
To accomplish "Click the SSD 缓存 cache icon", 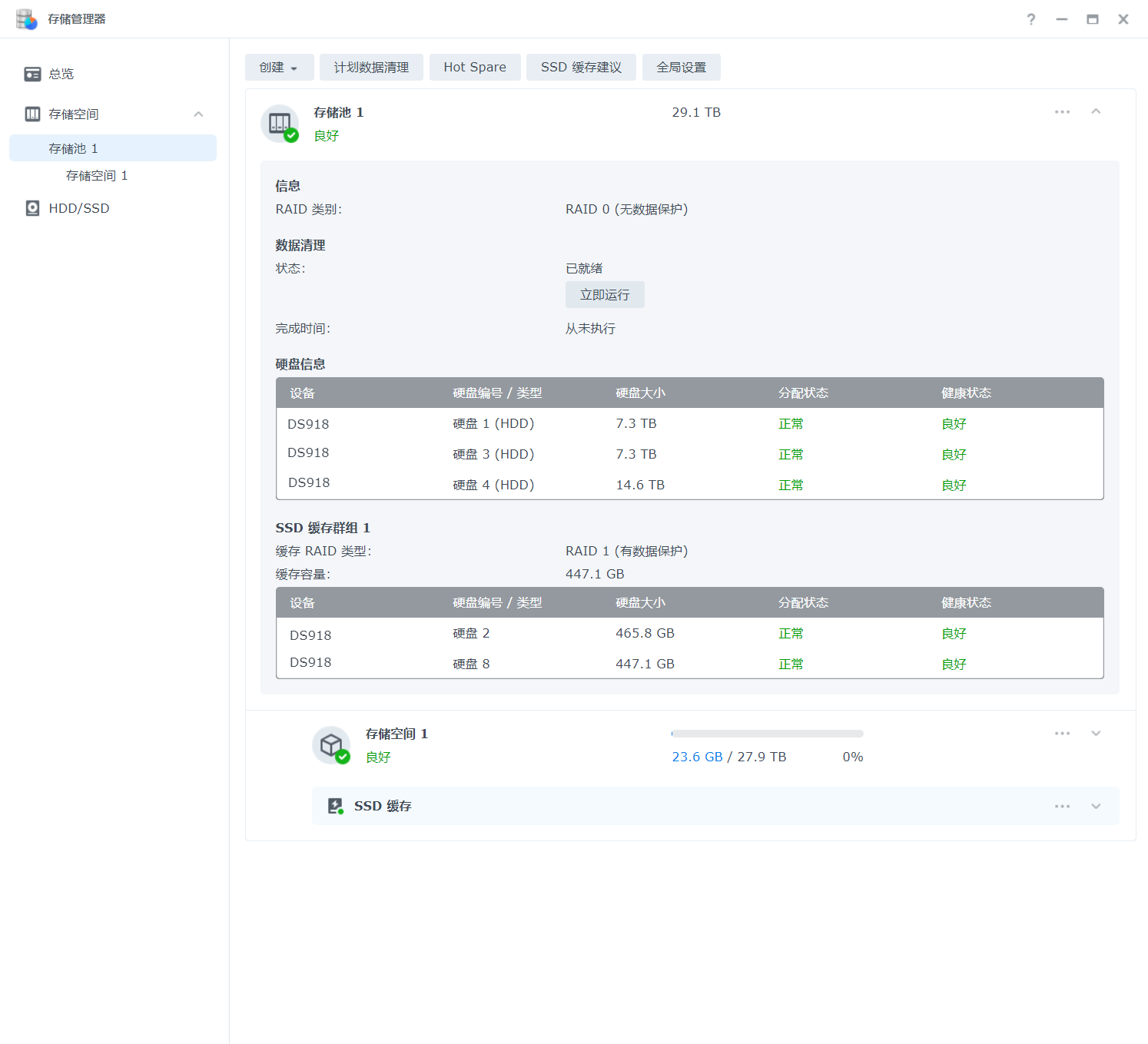I will pos(335,806).
